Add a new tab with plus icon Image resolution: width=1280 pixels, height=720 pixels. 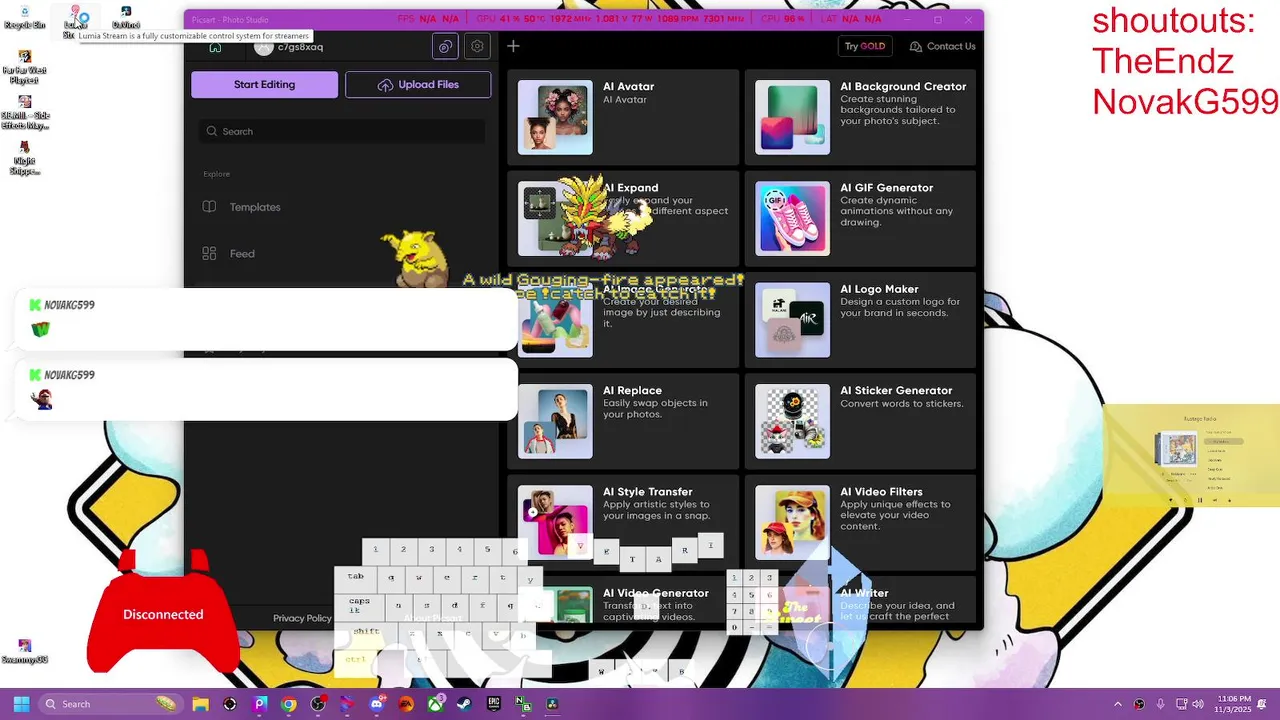click(x=513, y=46)
